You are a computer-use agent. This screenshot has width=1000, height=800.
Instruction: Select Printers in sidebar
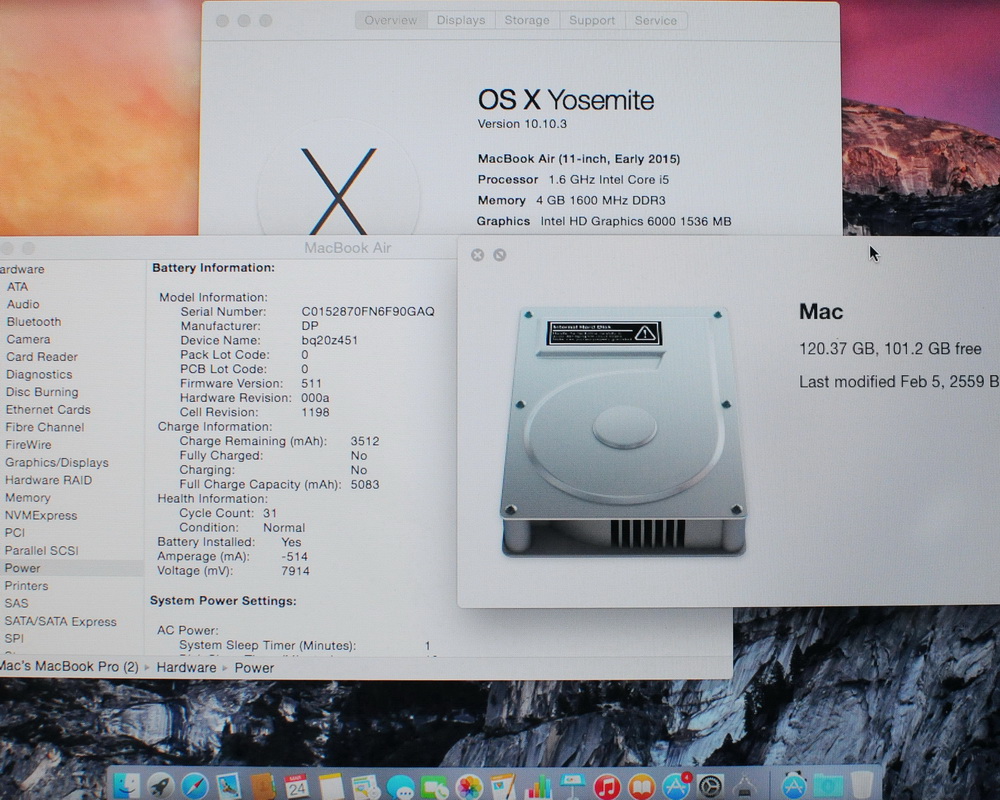pos(26,586)
